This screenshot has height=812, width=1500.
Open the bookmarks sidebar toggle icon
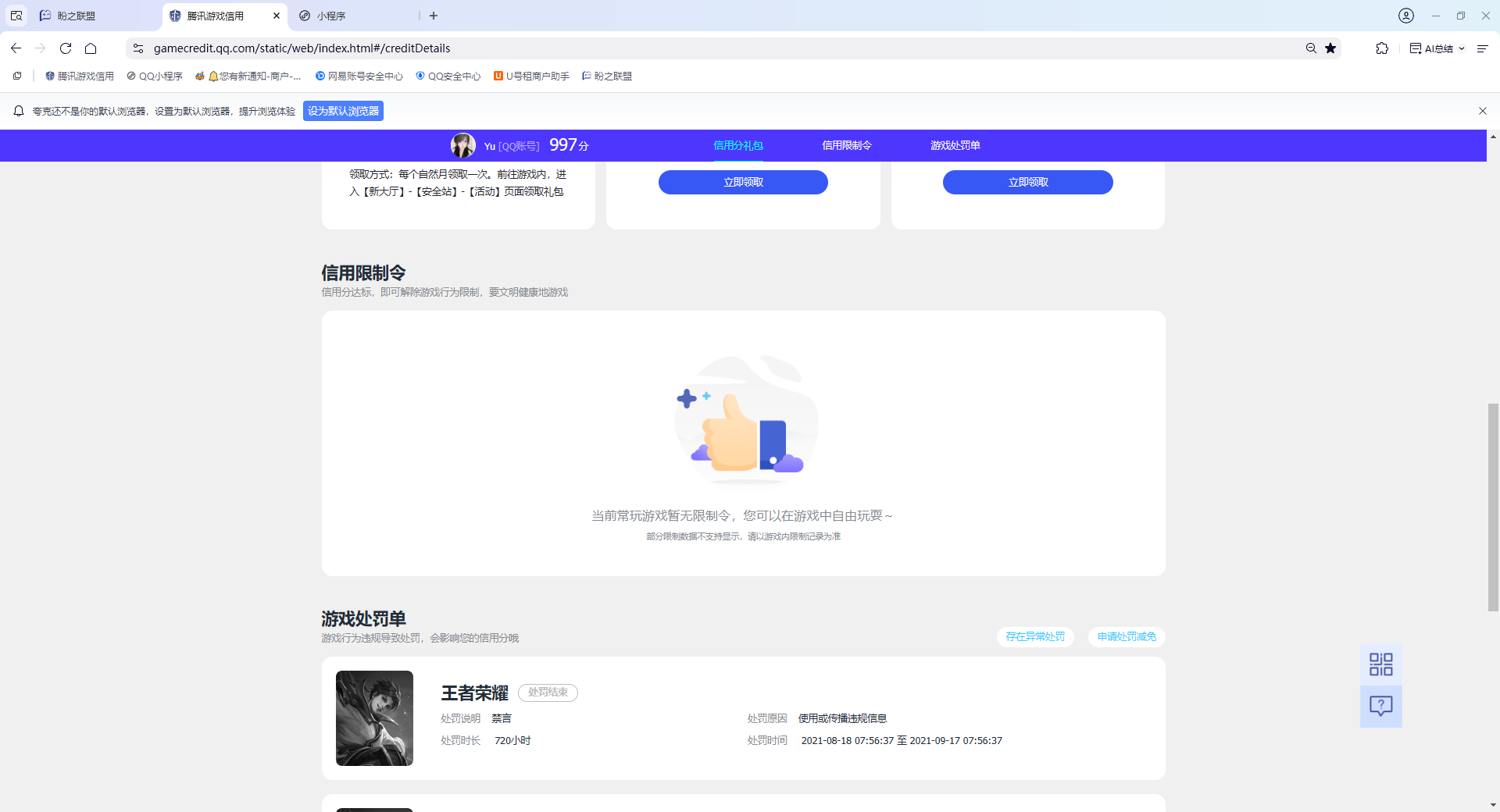[x=17, y=76]
